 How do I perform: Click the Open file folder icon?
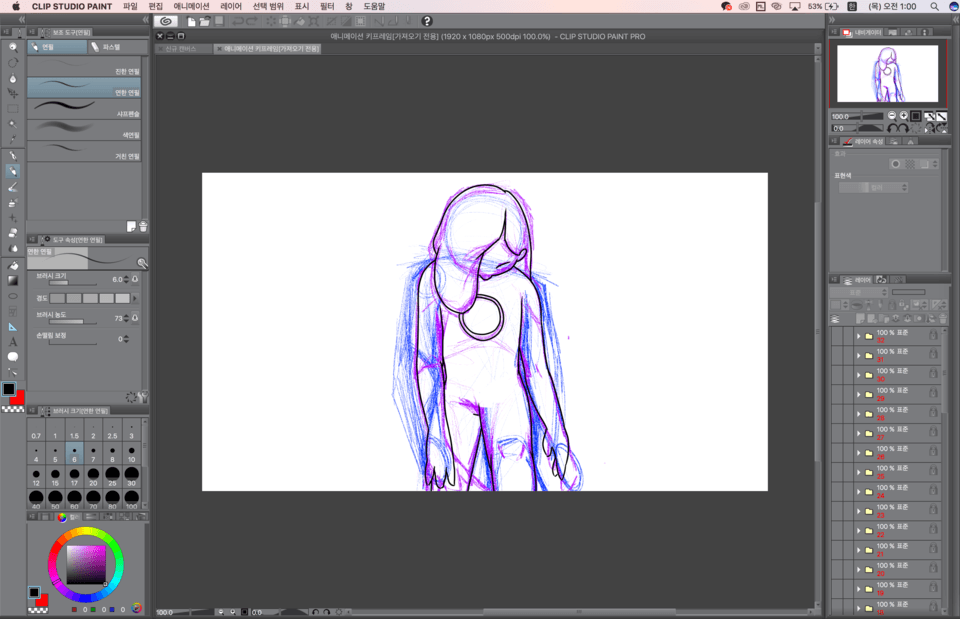[x=205, y=21]
